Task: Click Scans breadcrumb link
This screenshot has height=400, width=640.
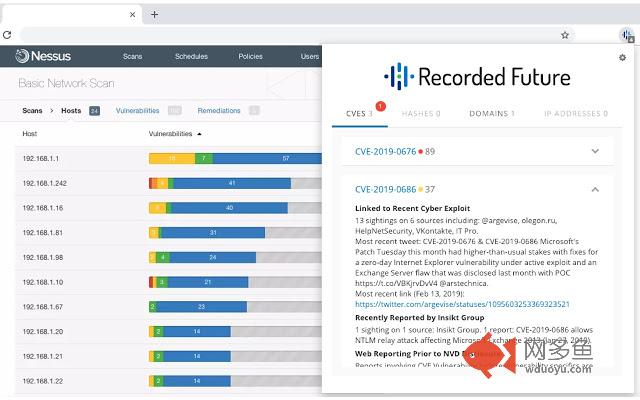Action: click(32, 111)
